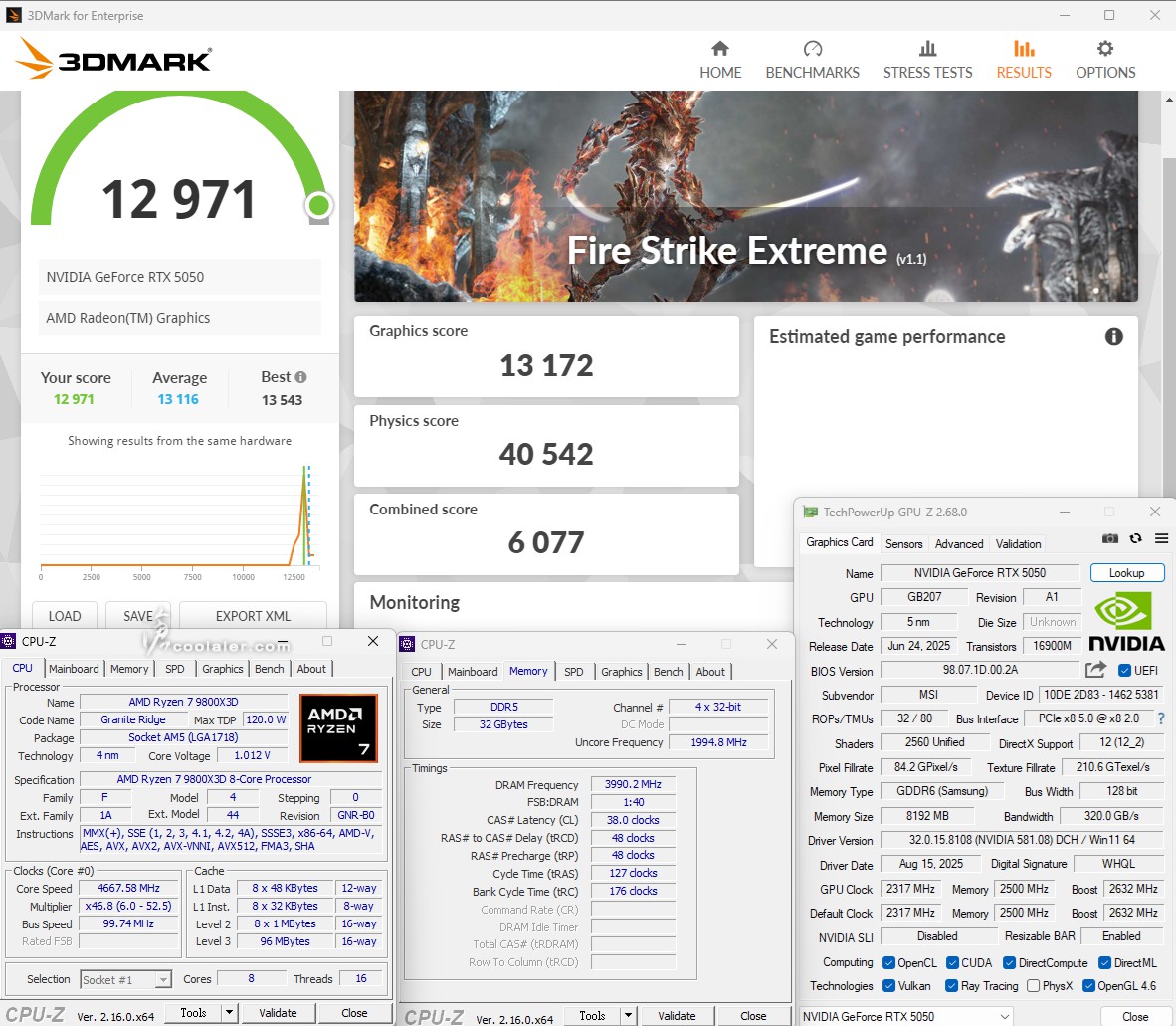Click the Close button in GPU-Z
The width and height of the screenshot is (1176, 1026).
coord(1135,1016)
